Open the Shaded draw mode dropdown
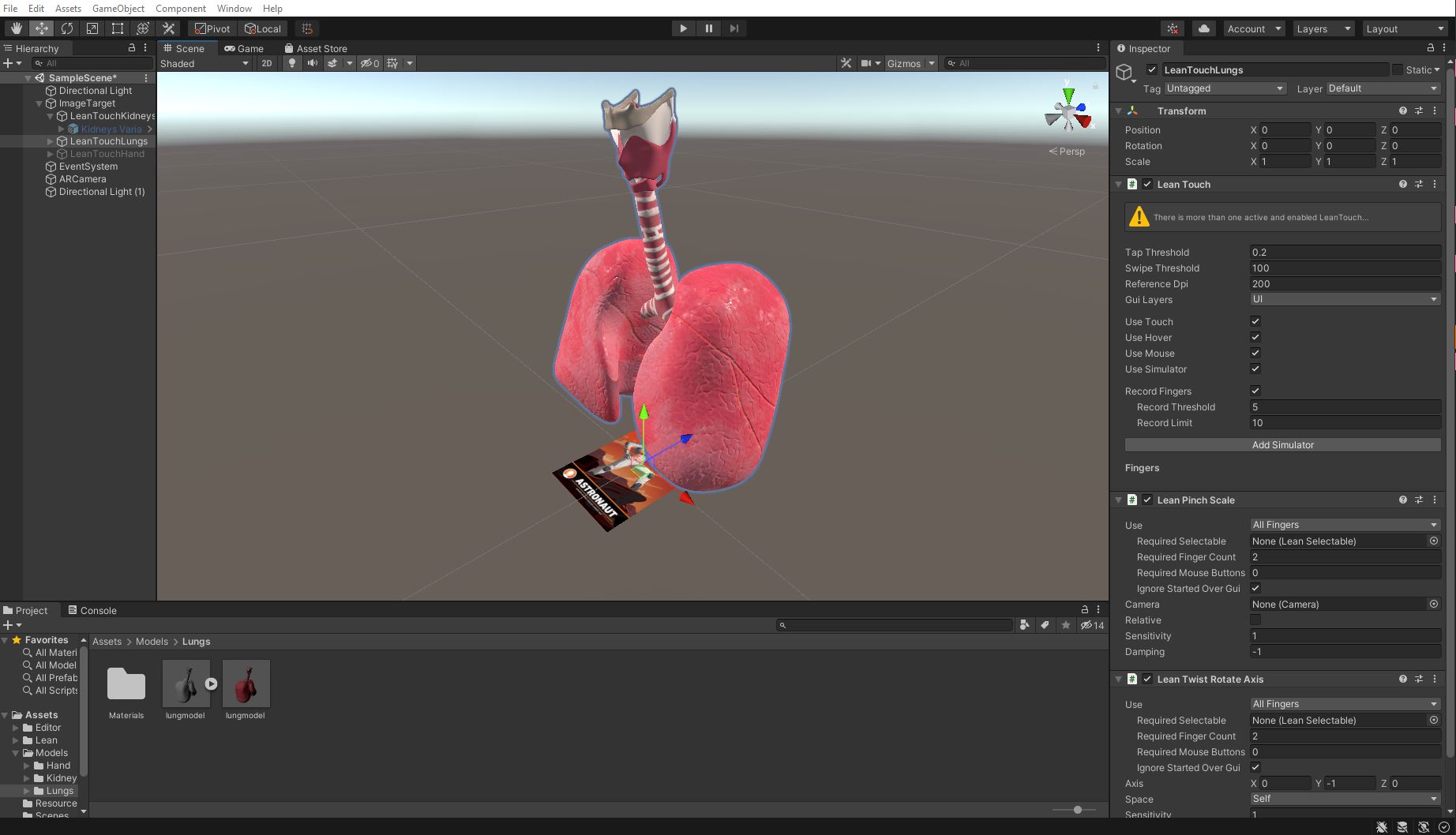Image resolution: width=1456 pixels, height=835 pixels. (x=205, y=64)
